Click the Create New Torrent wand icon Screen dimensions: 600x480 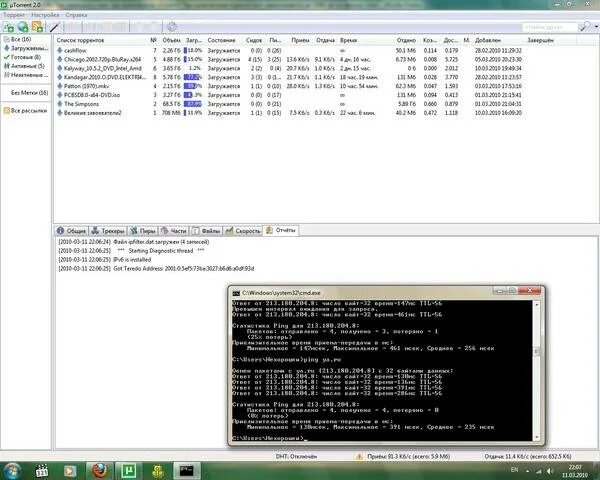tap(54, 27)
